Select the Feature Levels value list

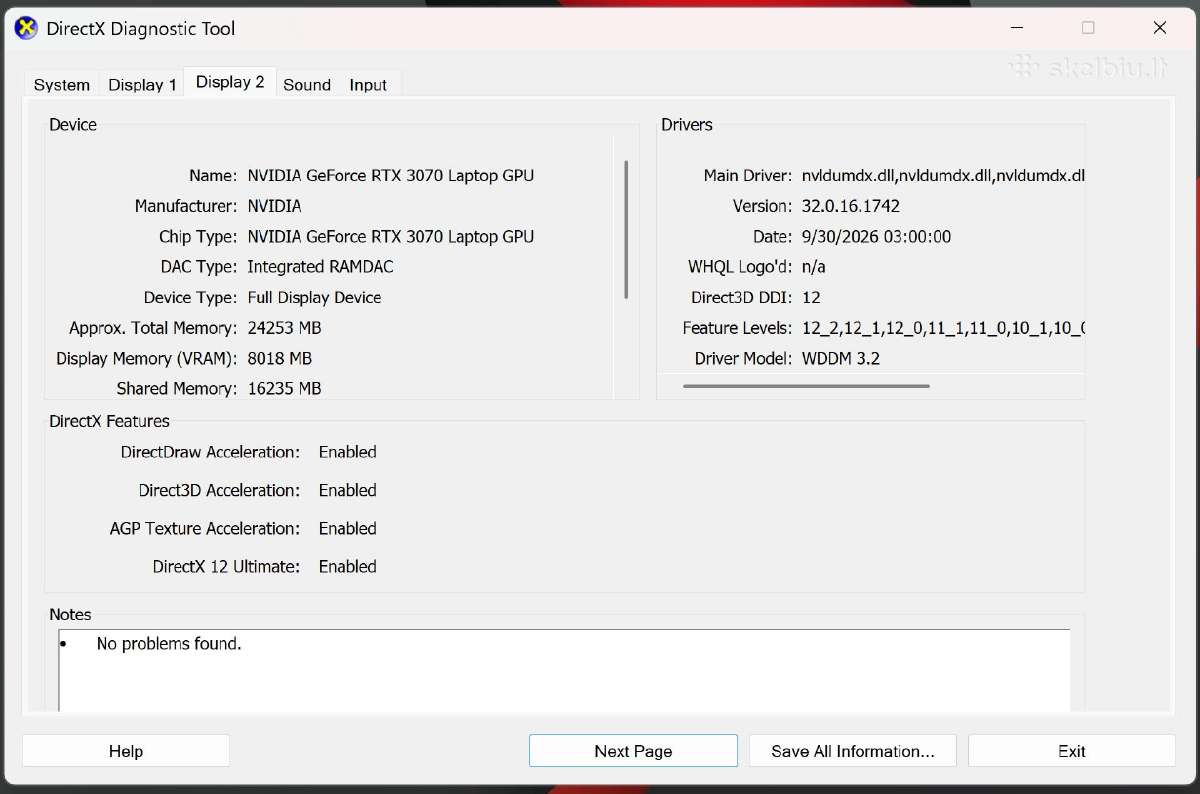point(943,328)
